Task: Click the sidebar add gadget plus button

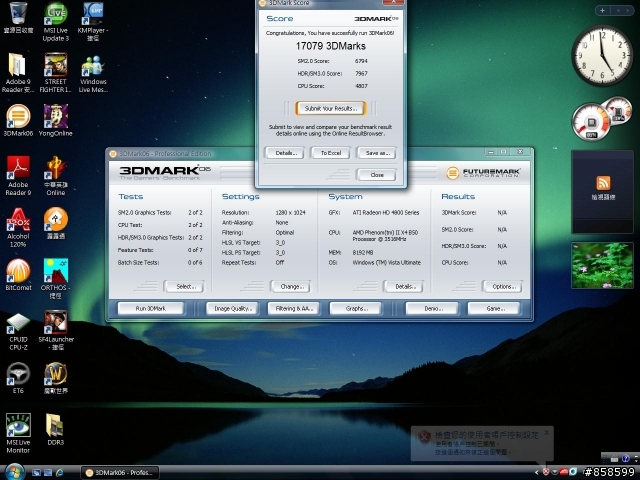Action: click(x=602, y=11)
